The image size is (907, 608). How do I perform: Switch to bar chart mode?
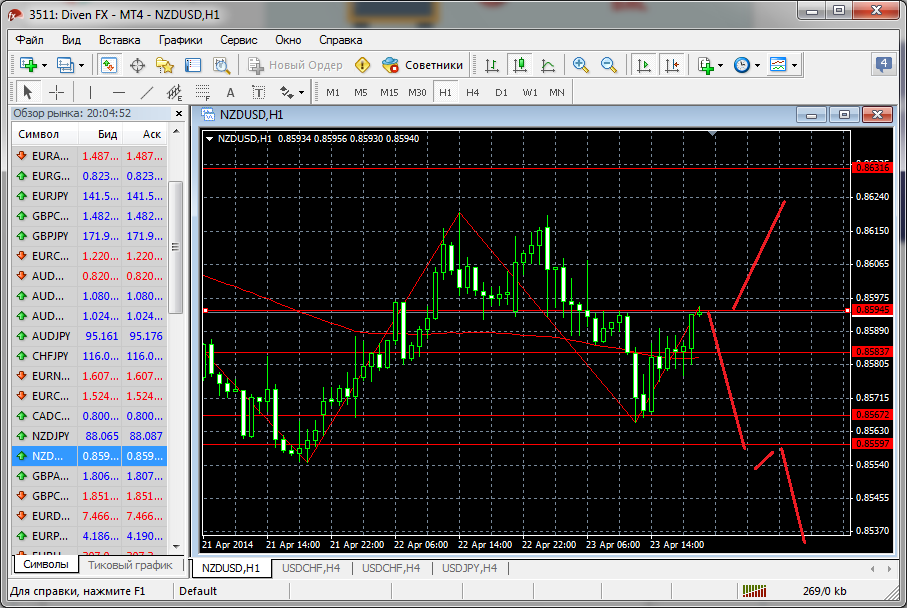[x=492, y=65]
